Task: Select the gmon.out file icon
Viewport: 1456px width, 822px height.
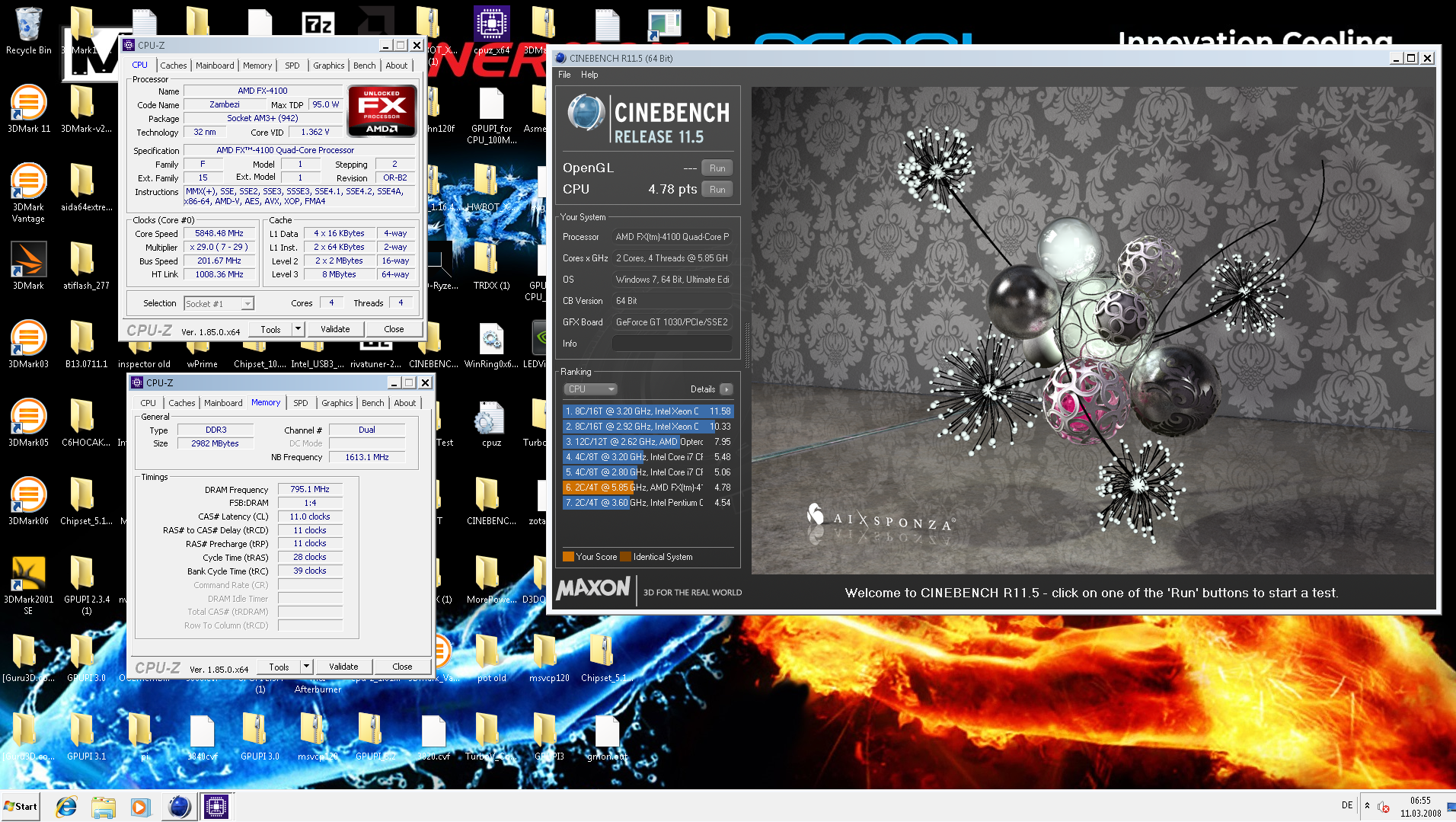Action: coord(607,736)
